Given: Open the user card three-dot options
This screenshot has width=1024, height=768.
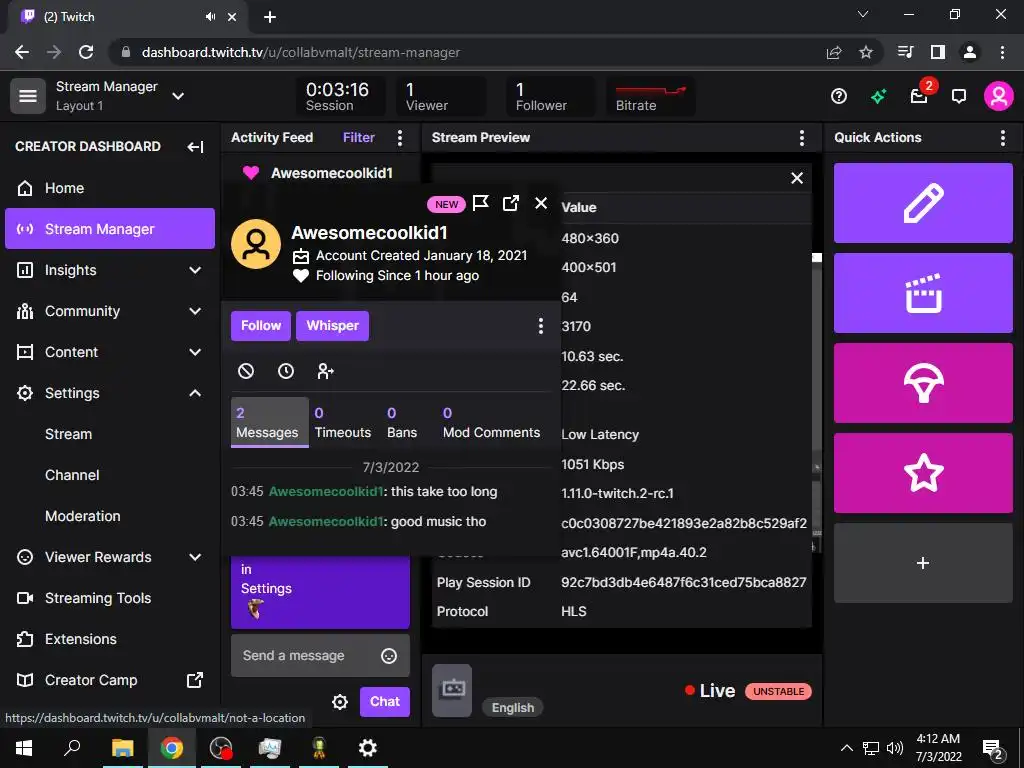Looking at the screenshot, I should (x=540, y=326).
